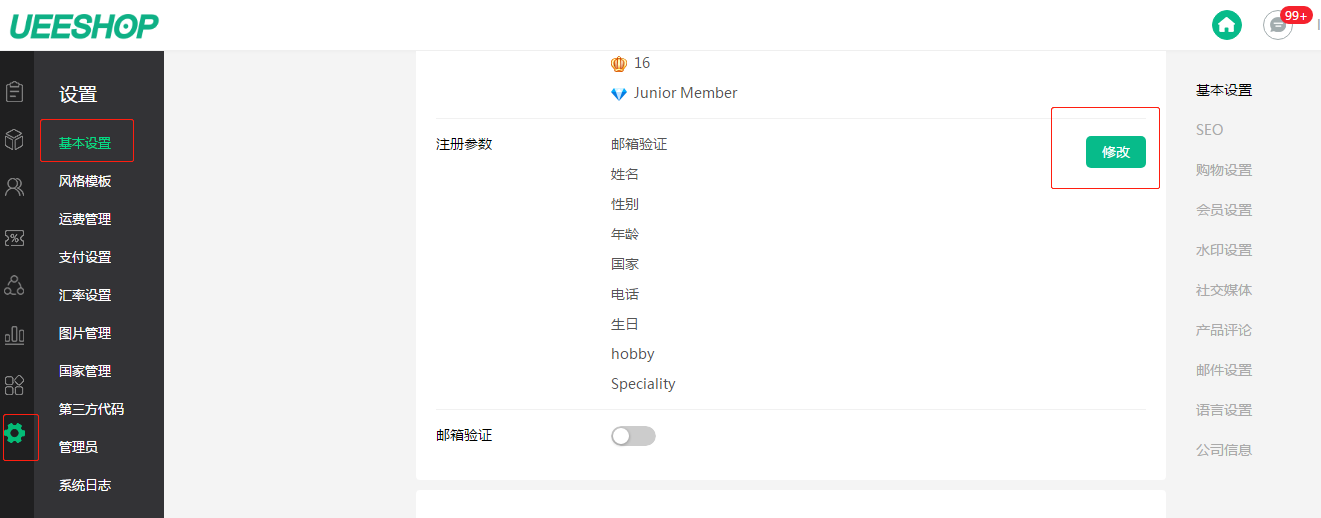Select 风格模板 in settings menu
This screenshot has width=1321, height=518.
[85, 181]
